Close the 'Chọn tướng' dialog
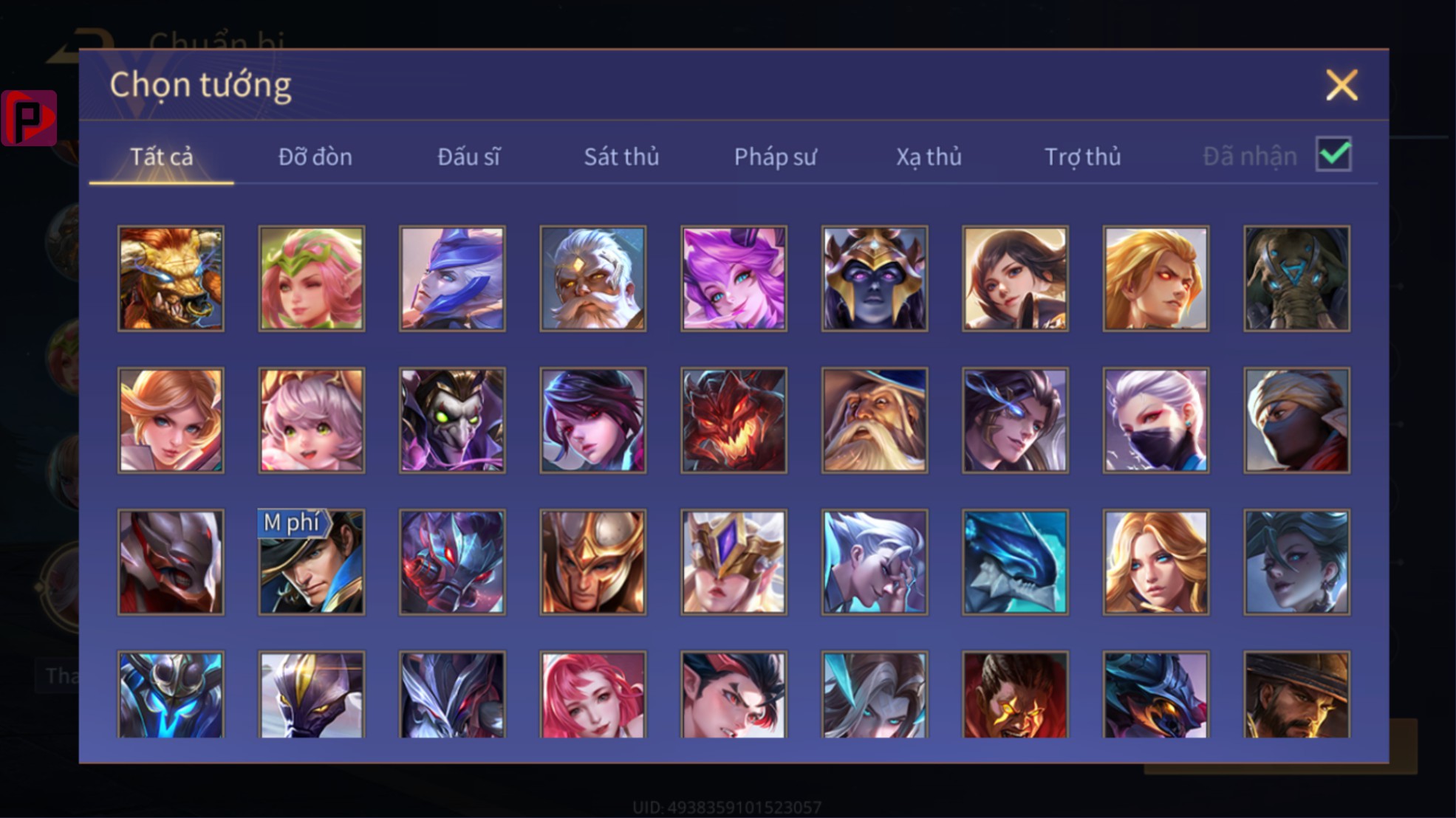 (1341, 85)
